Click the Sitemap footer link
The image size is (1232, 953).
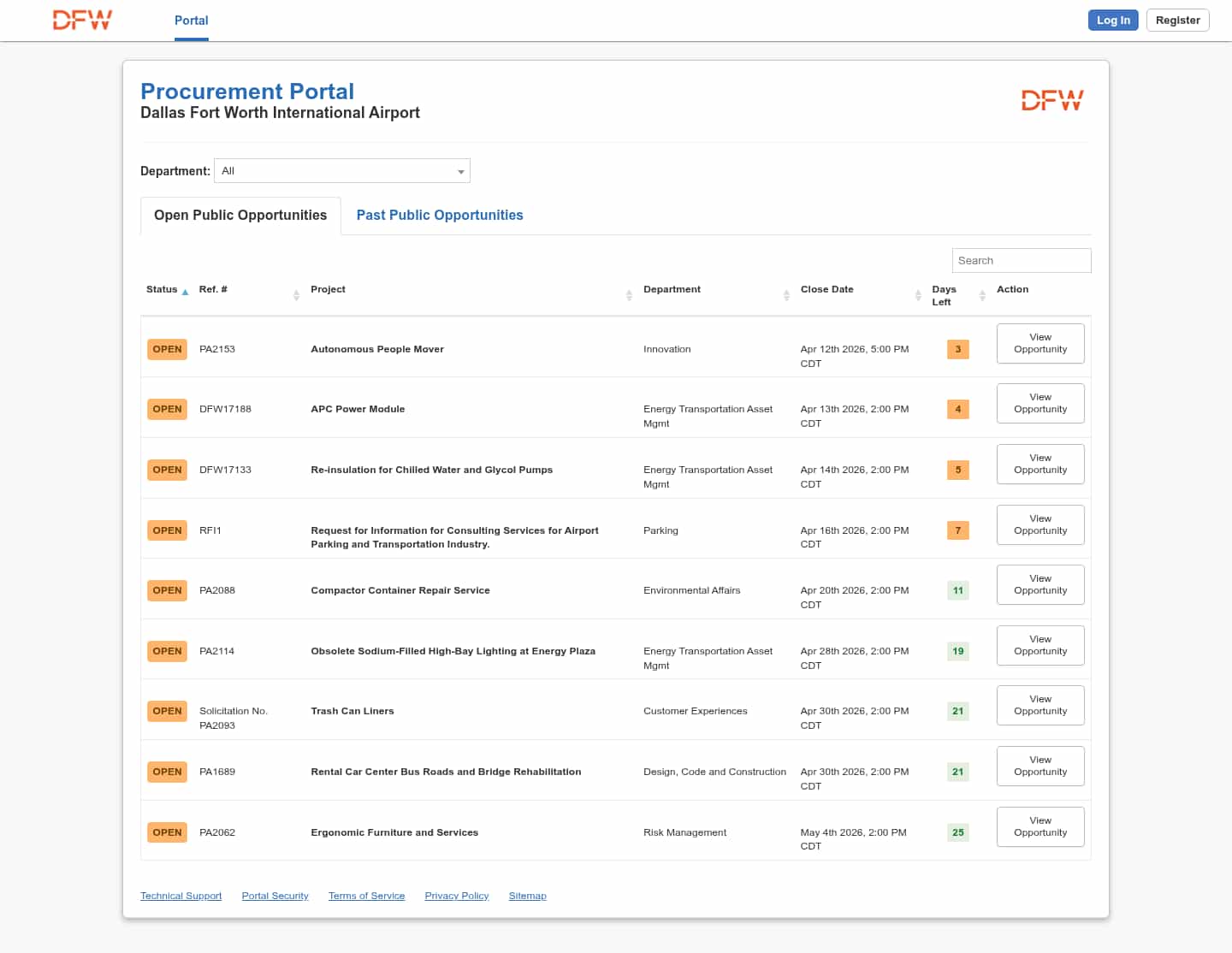[x=527, y=896]
